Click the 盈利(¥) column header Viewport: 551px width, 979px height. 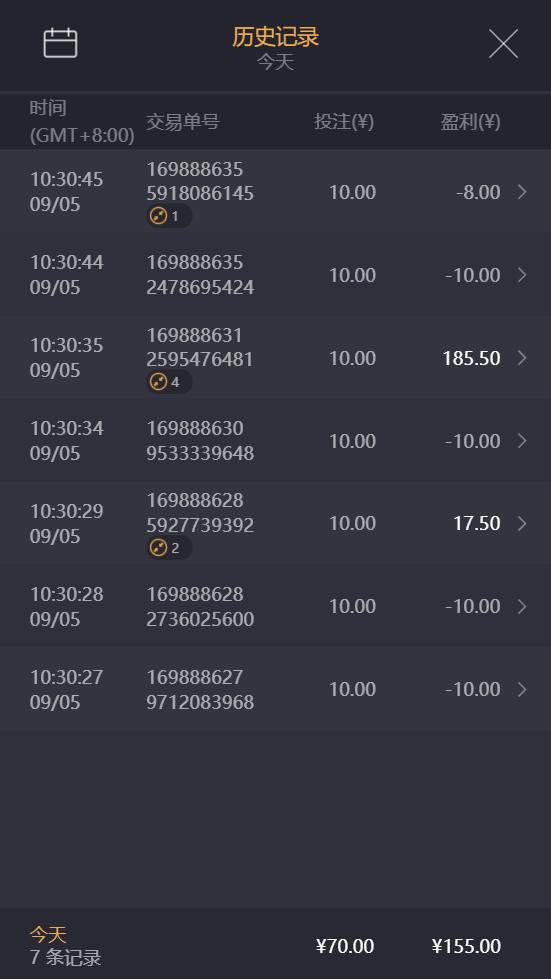(471, 122)
